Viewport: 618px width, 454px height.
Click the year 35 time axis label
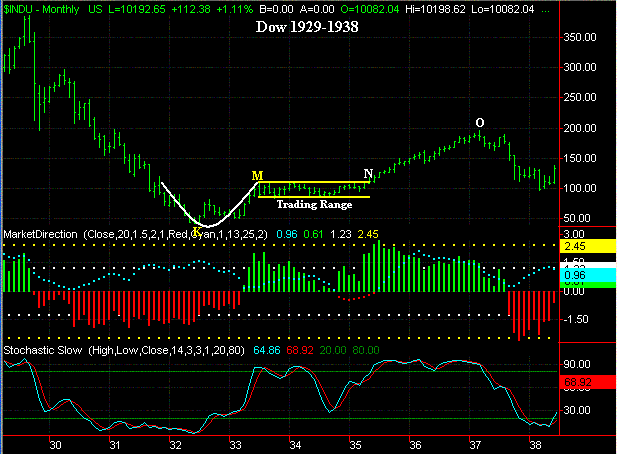[356, 445]
